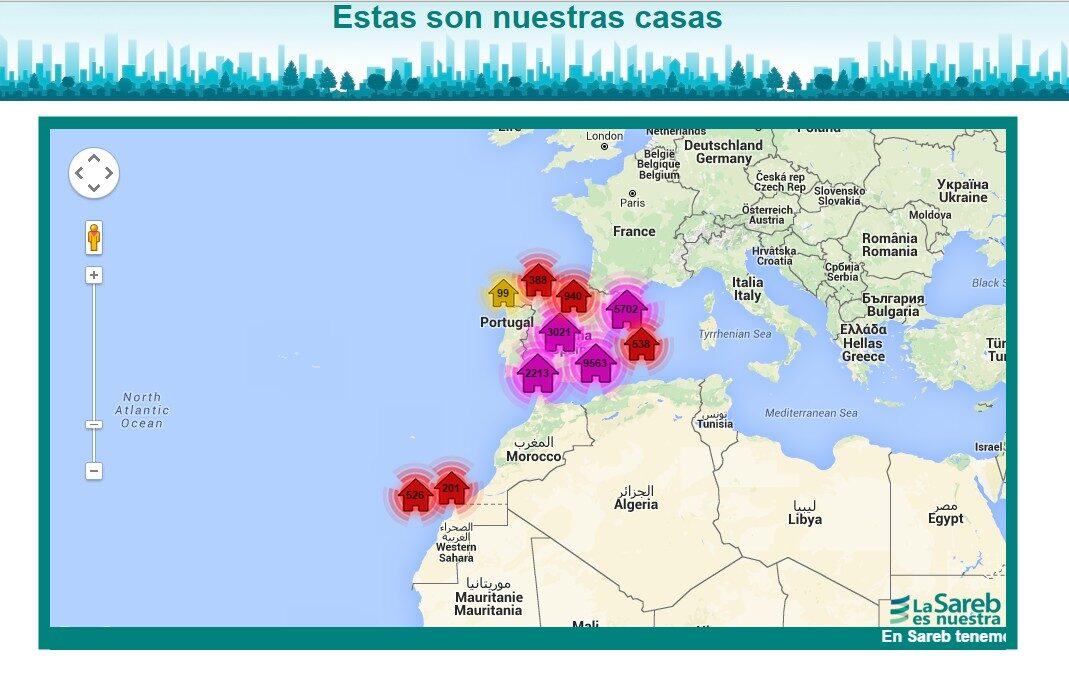Viewport: 1069px width, 675px height.
Task: Select the magenta house marker labeled 2213
Action: click(x=537, y=374)
